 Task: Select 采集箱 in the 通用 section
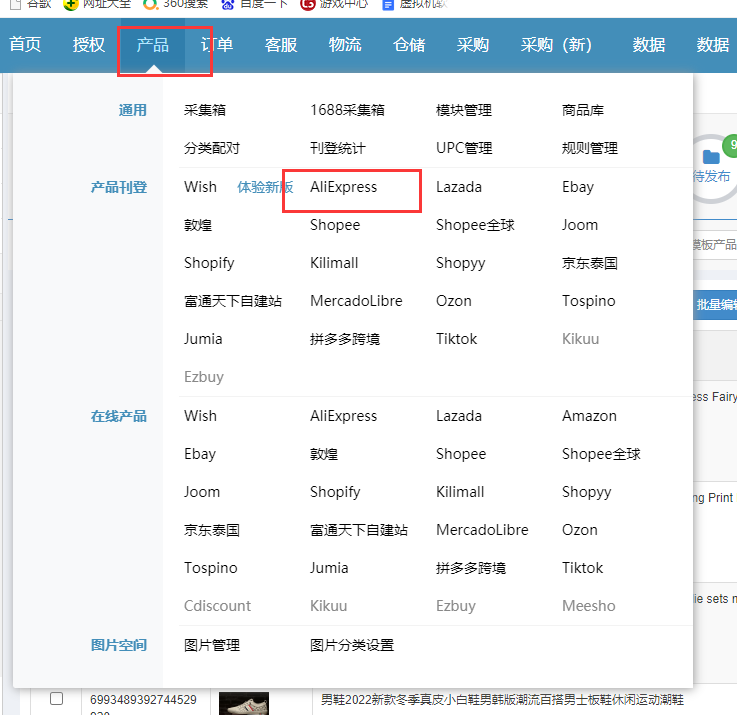[205, 110]
